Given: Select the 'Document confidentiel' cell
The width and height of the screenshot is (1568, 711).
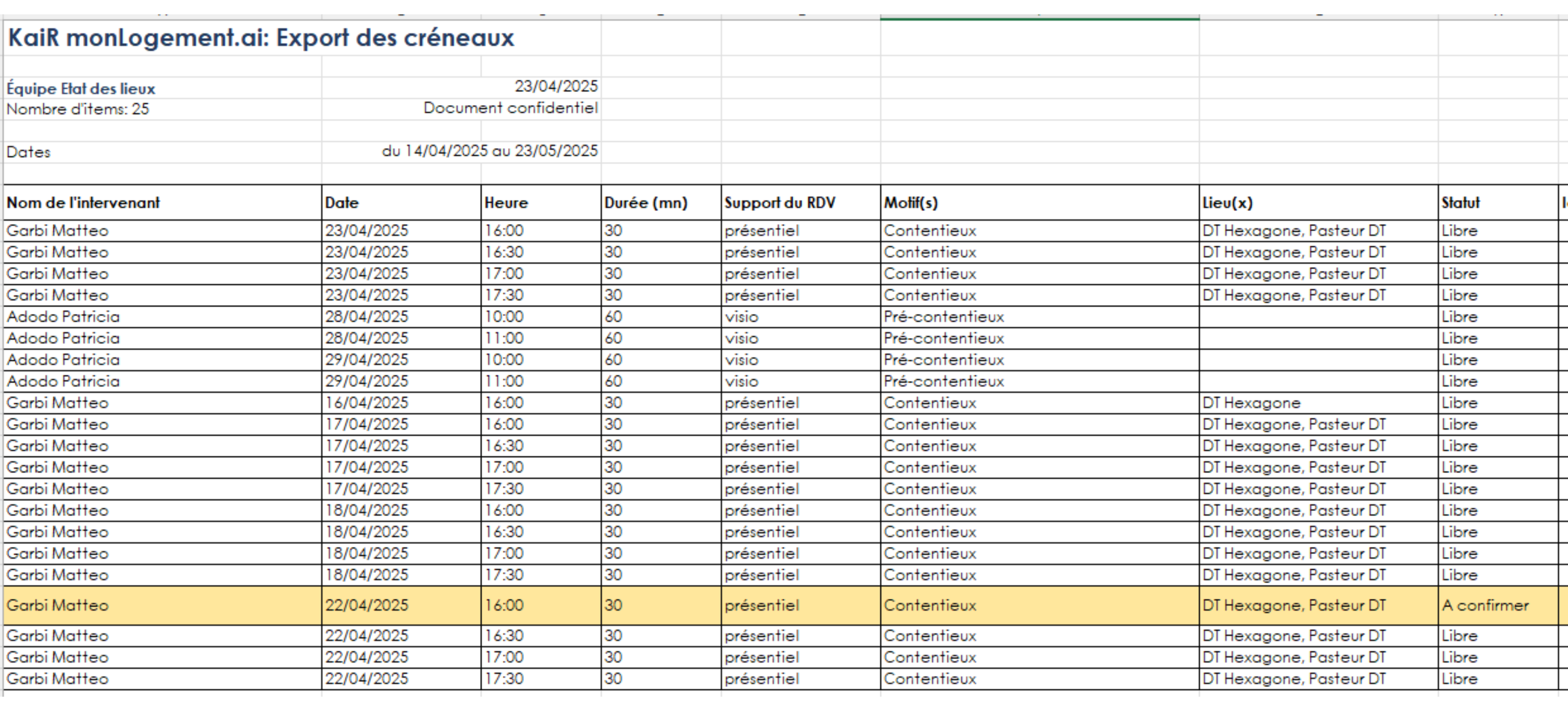Looking at the screenshot, I should coord(510,108).
